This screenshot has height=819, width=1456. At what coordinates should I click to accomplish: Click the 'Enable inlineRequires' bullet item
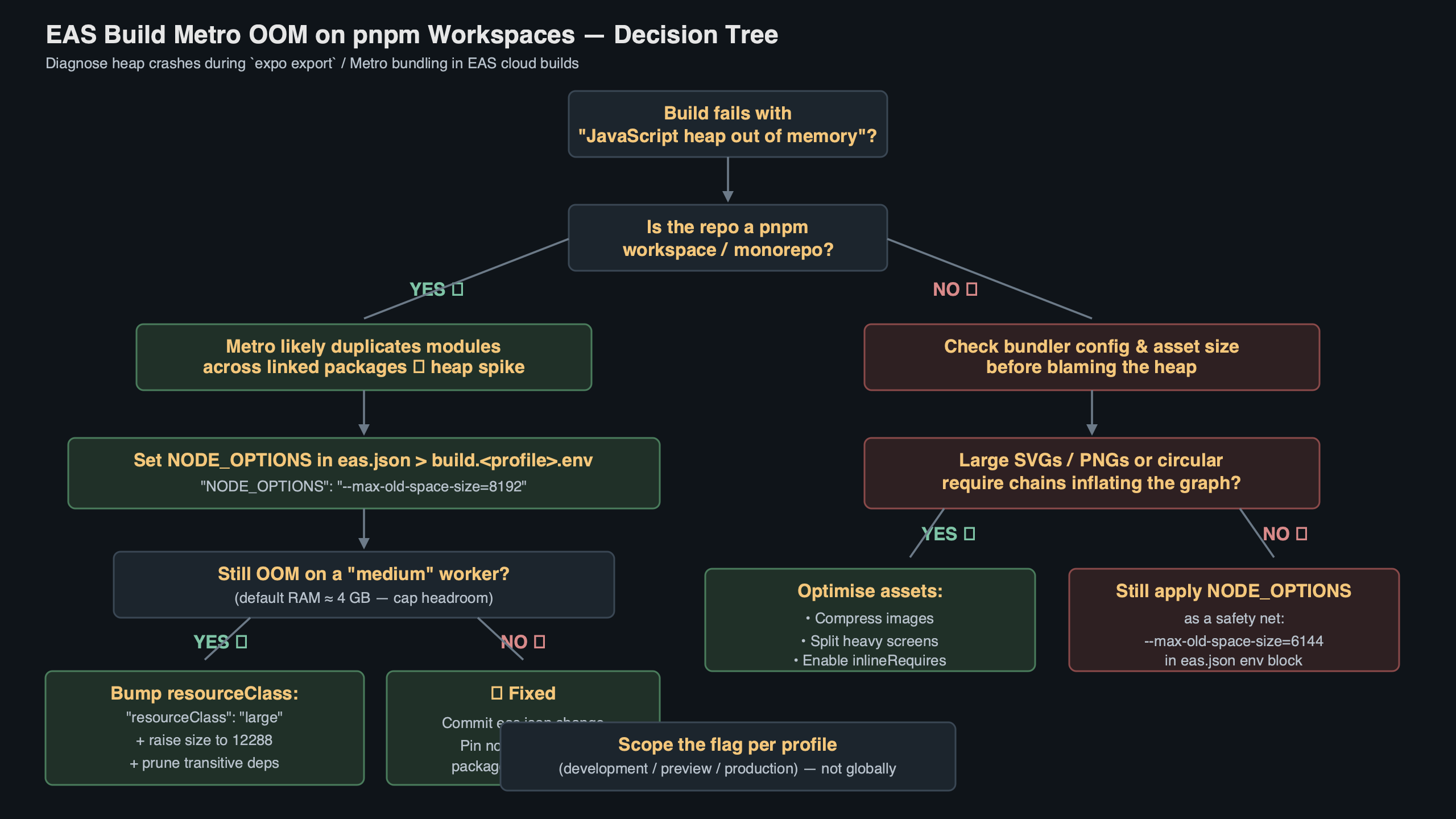click(870, 661)
